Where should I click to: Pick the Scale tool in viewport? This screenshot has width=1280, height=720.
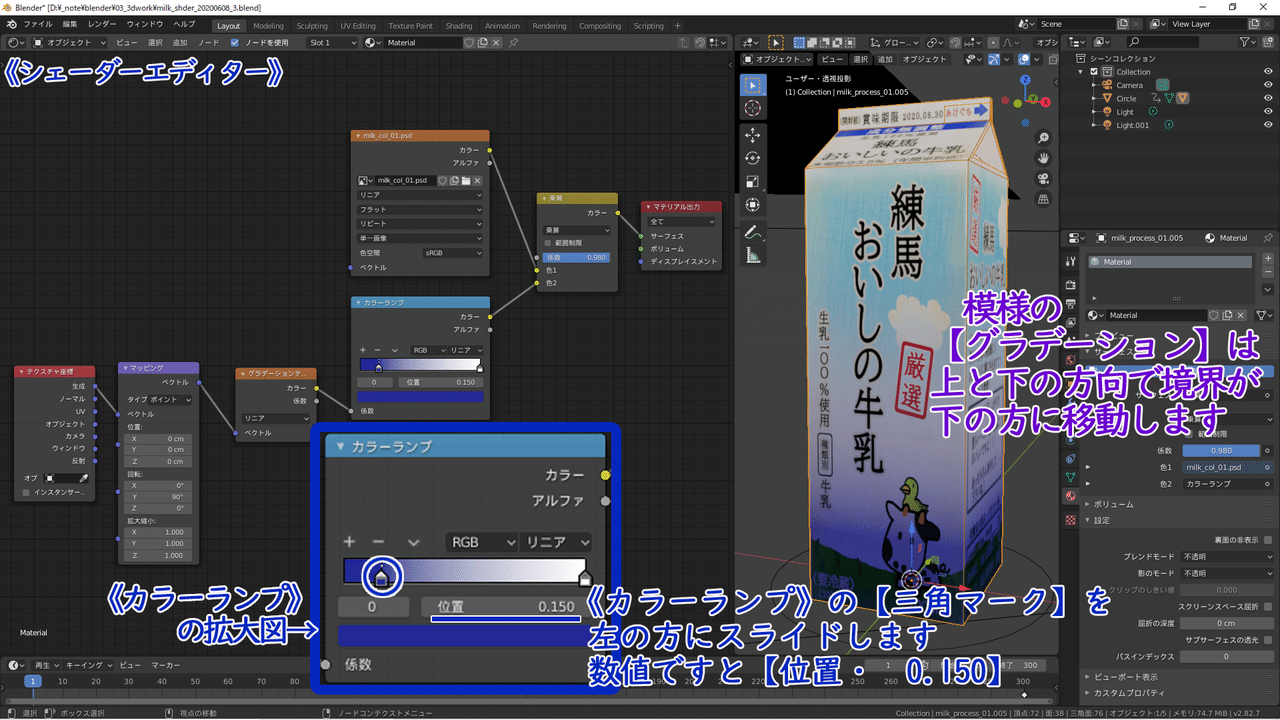(x=753, y=181)
